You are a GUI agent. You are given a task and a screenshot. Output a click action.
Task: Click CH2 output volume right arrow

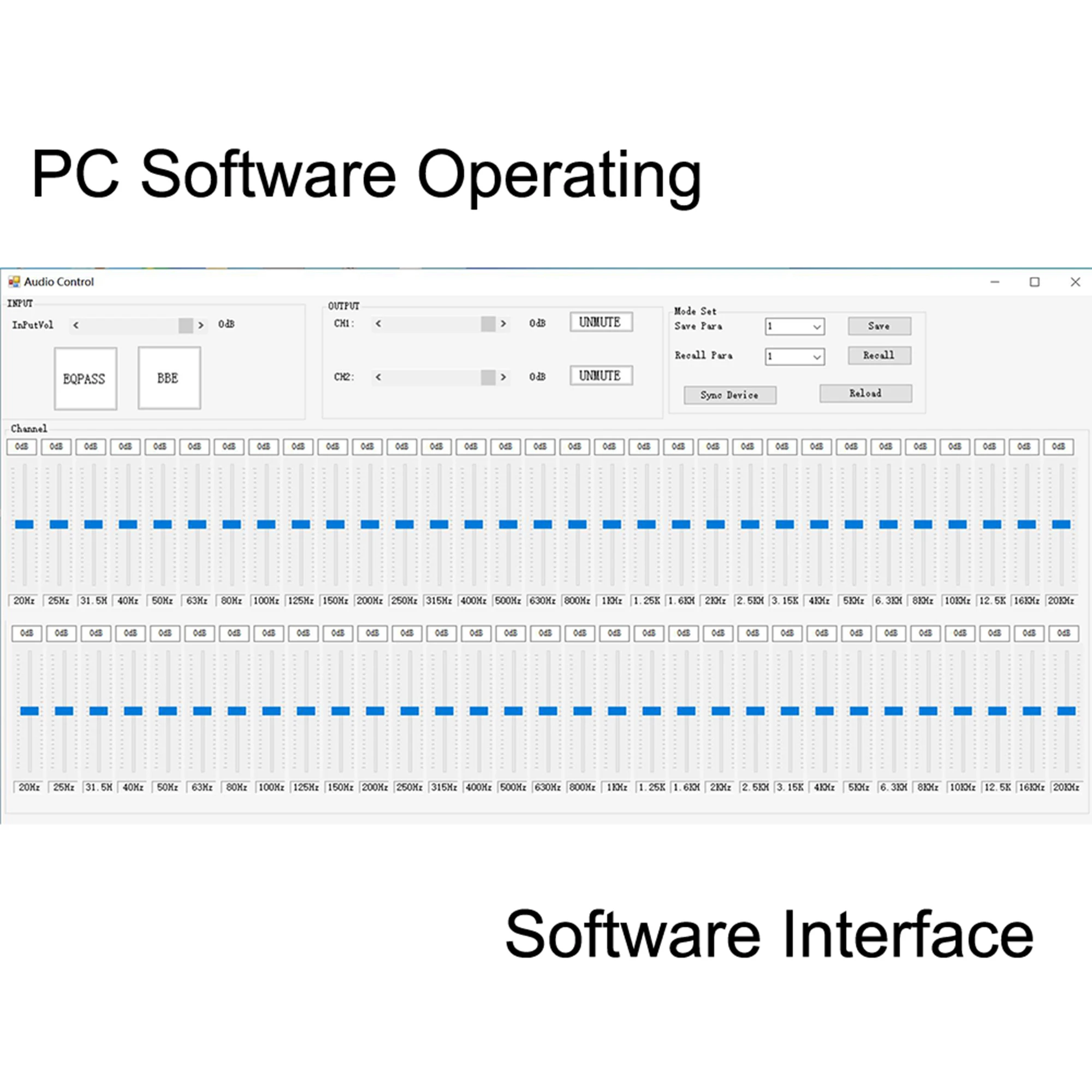click(503, 377)
